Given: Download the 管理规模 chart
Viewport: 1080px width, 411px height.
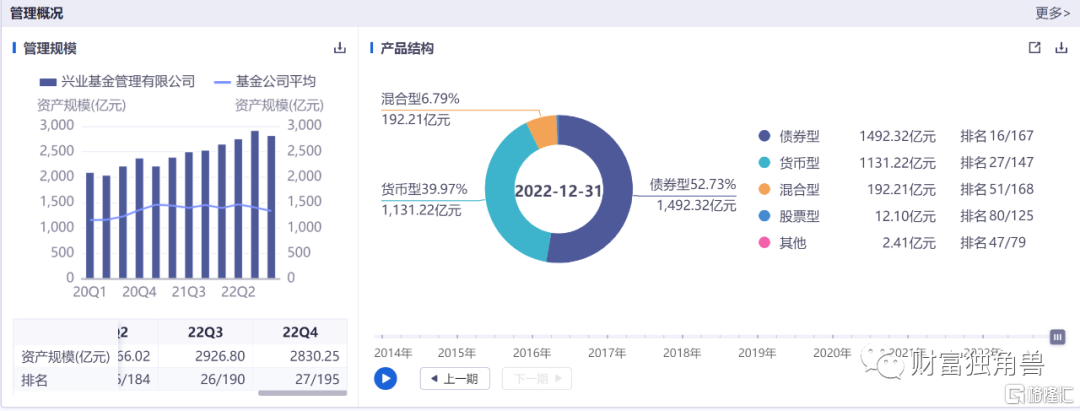Looking at the screenshot, I should 340,48.
